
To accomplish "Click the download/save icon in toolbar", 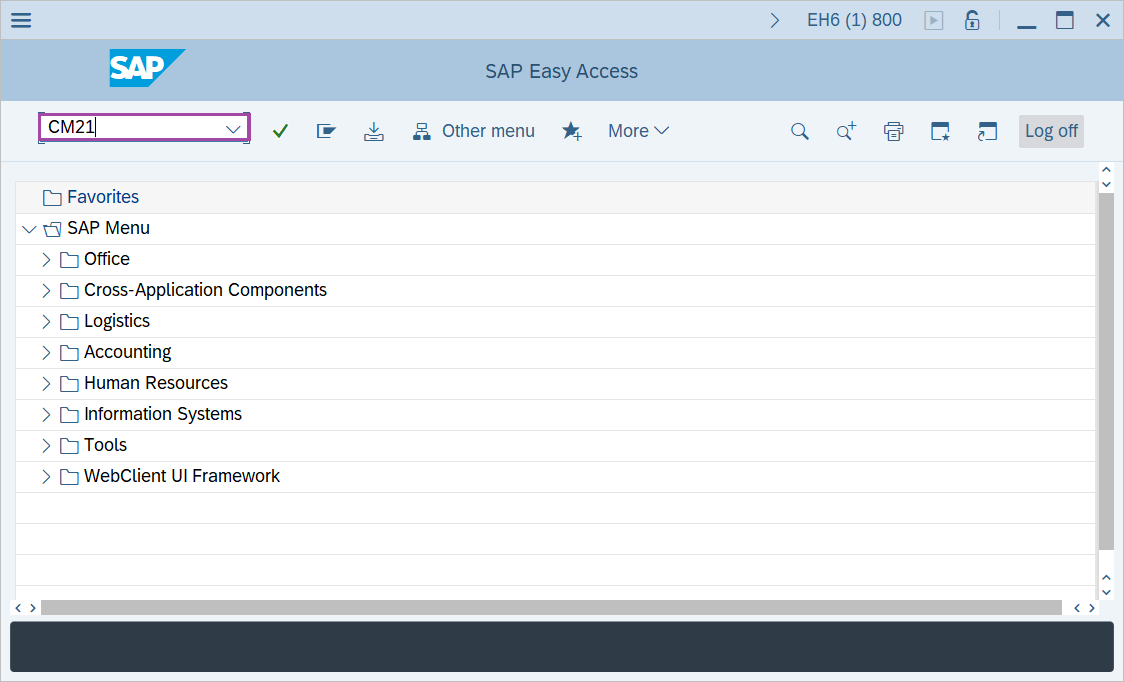I will [373, 131].
